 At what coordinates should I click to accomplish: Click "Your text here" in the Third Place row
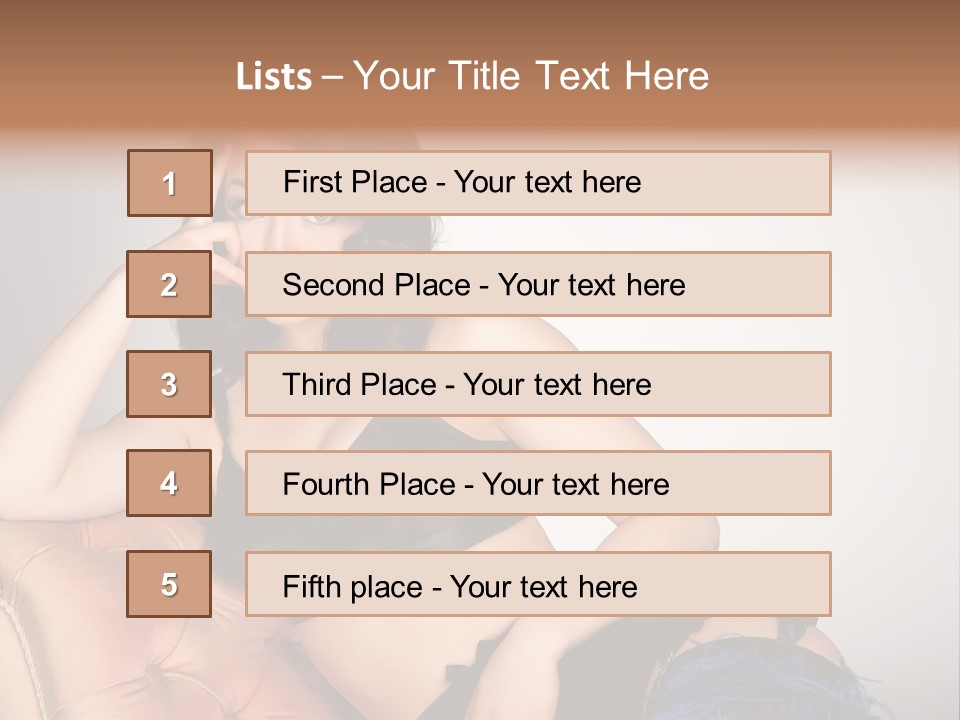coord(557,385)
